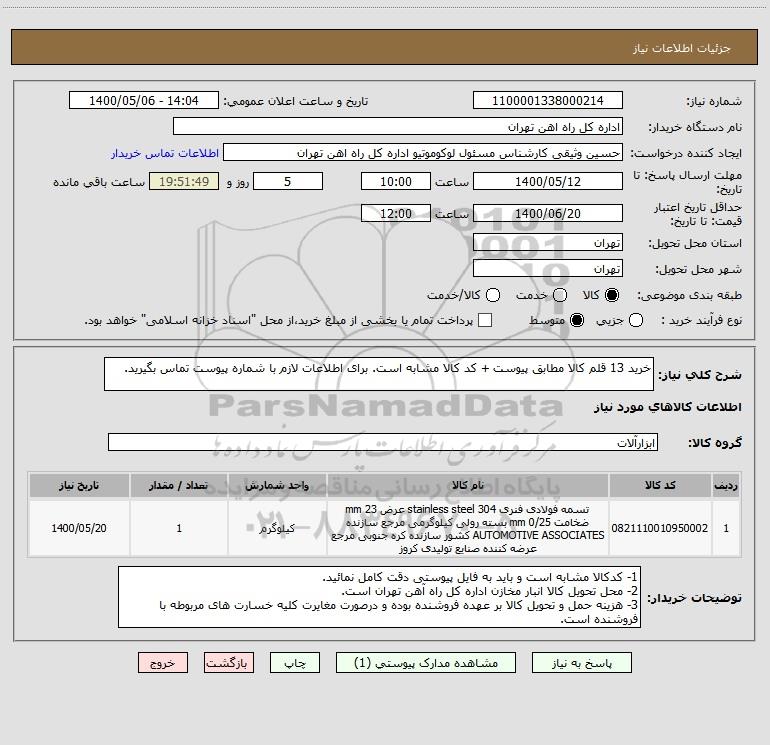Choose the متوسط purchase process option
Screen dimensions: 770x745
coord(577,320)
